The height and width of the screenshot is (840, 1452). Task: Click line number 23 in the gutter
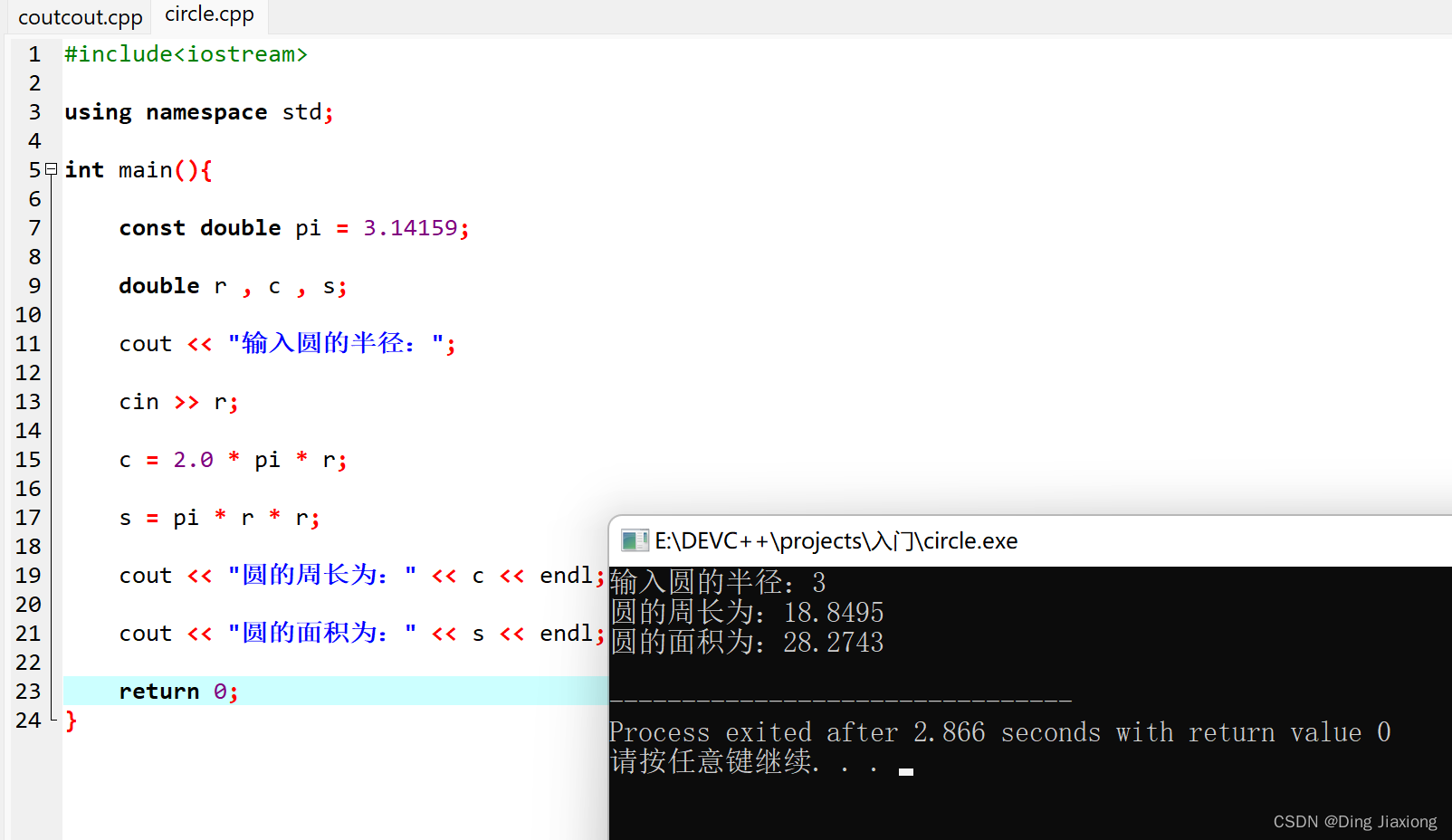pyautogui.click(x=28, y=692)
